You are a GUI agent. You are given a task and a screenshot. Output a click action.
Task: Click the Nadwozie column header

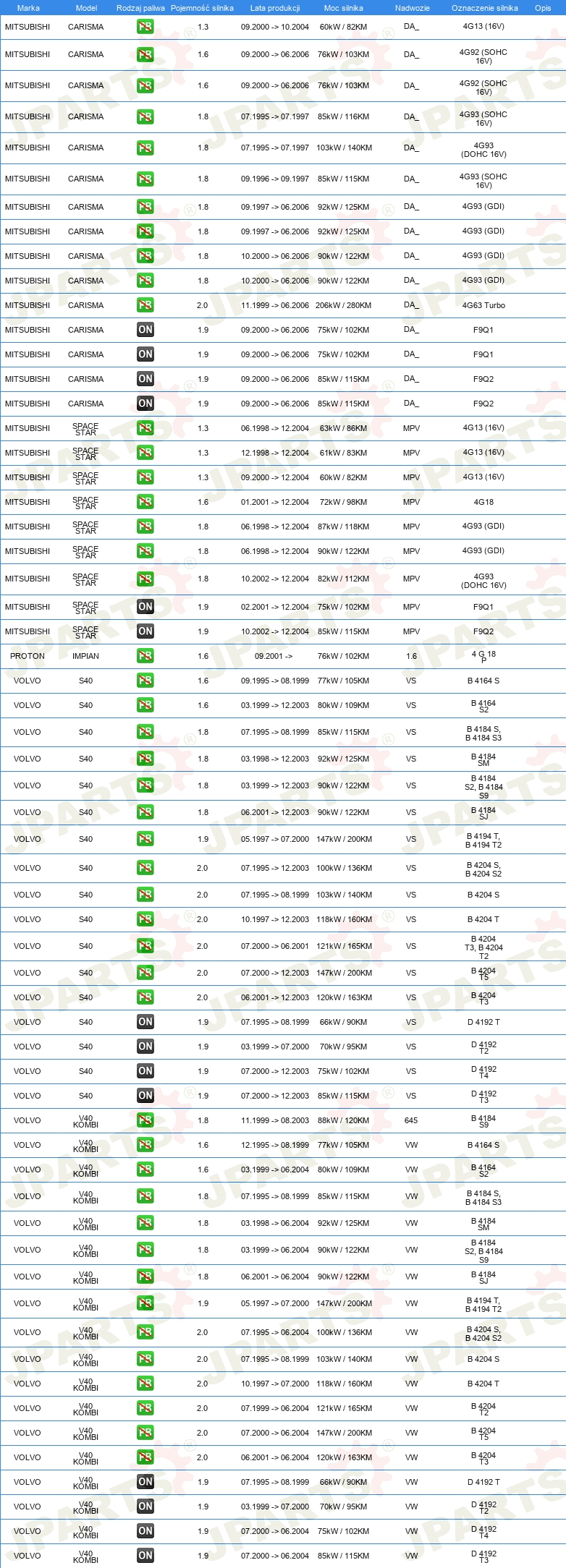(x=413, y=8)
